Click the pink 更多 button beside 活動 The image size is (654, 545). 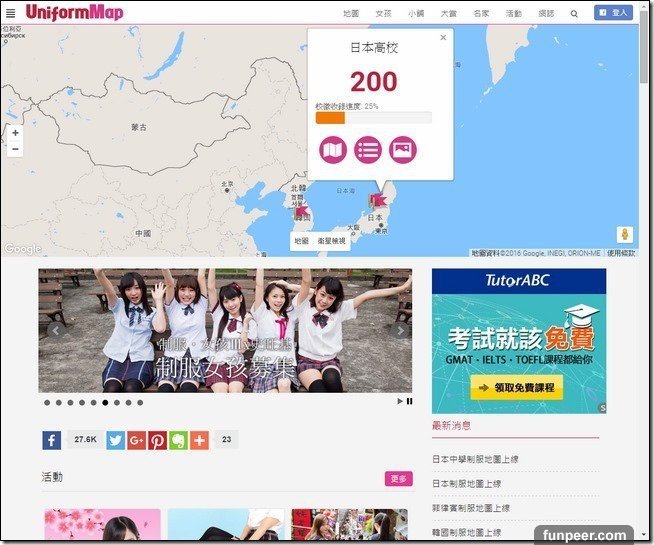click(398, 479)
